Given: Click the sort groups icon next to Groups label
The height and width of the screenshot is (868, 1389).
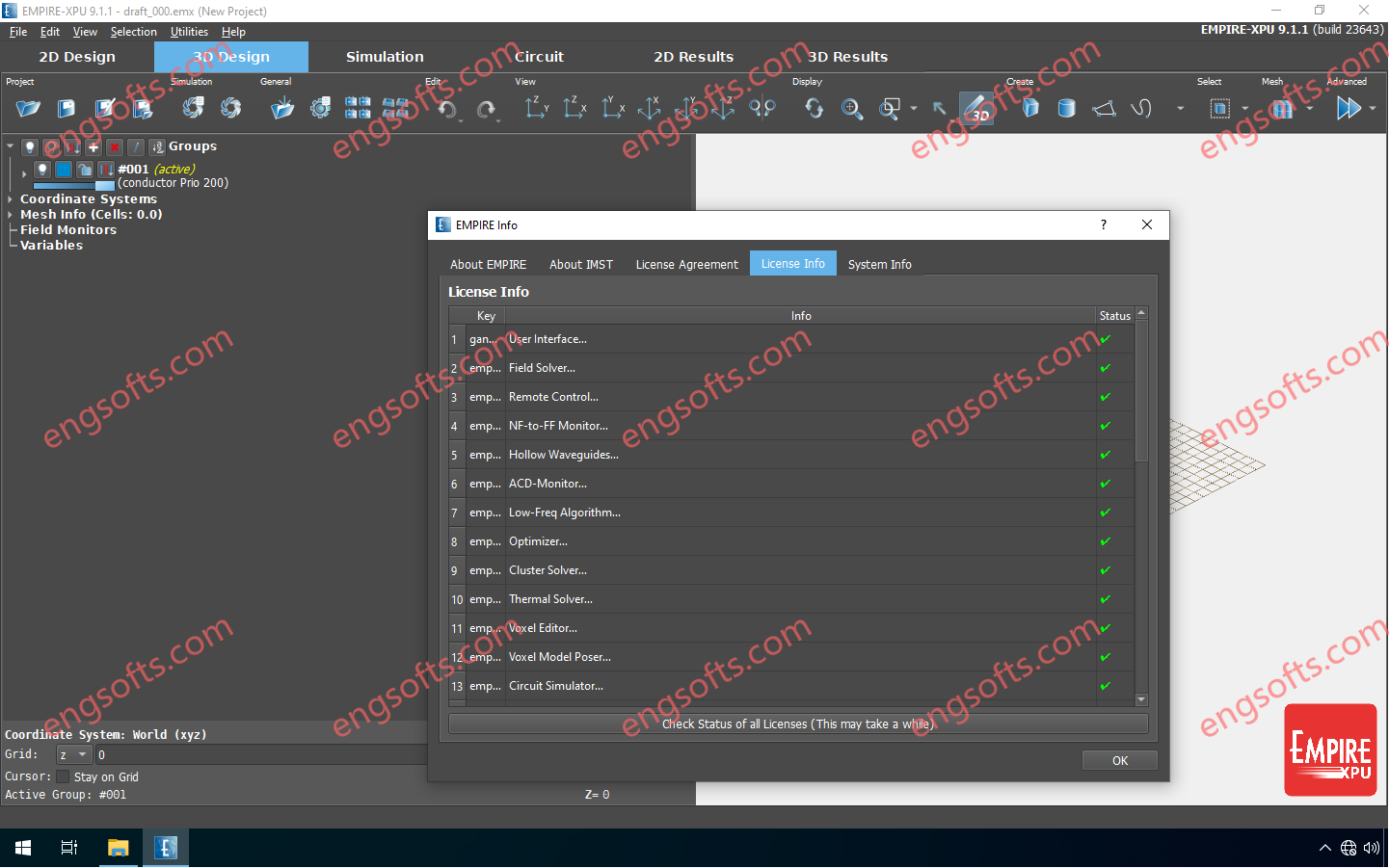Looking at the screenshot, I should pos(157,147).
